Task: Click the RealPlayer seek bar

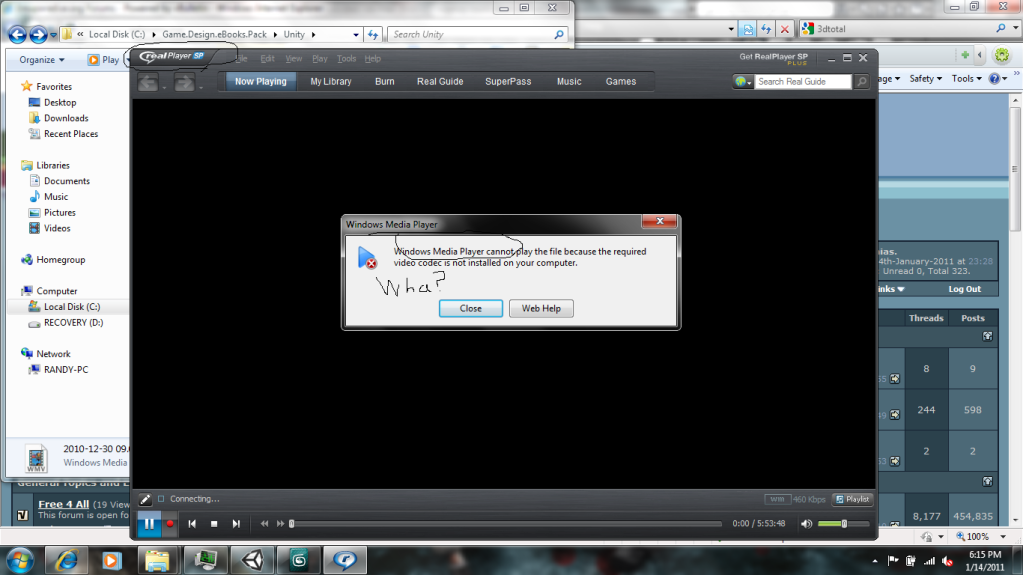Action: tap(506, 523)
